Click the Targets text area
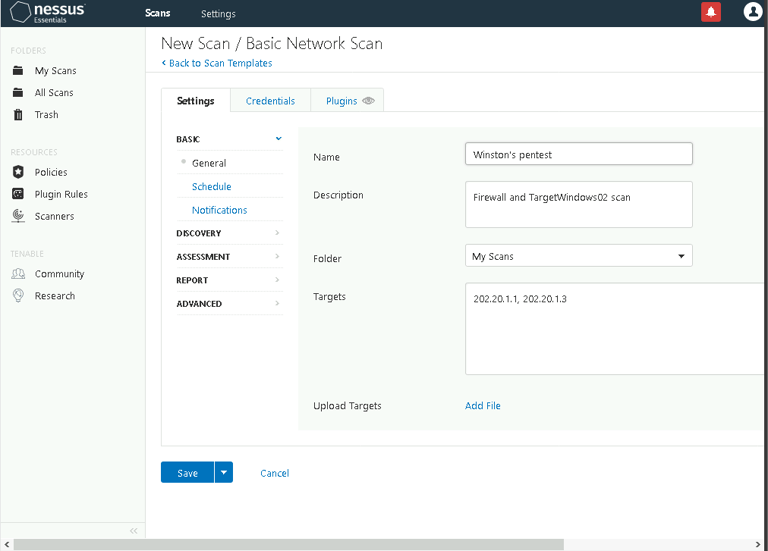This screenshot has height=551, width=768. [x=616, y=329]
